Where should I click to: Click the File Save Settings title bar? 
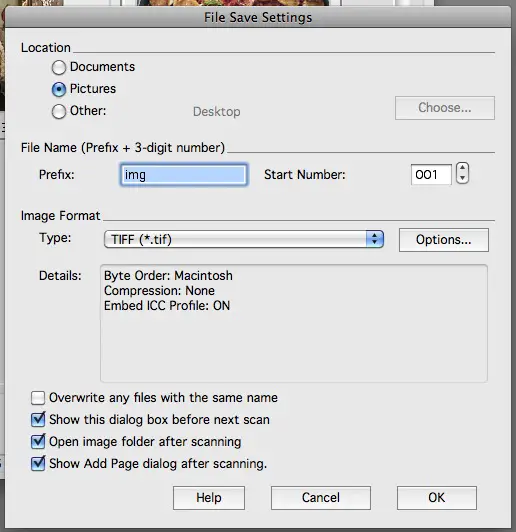point(258,17)
